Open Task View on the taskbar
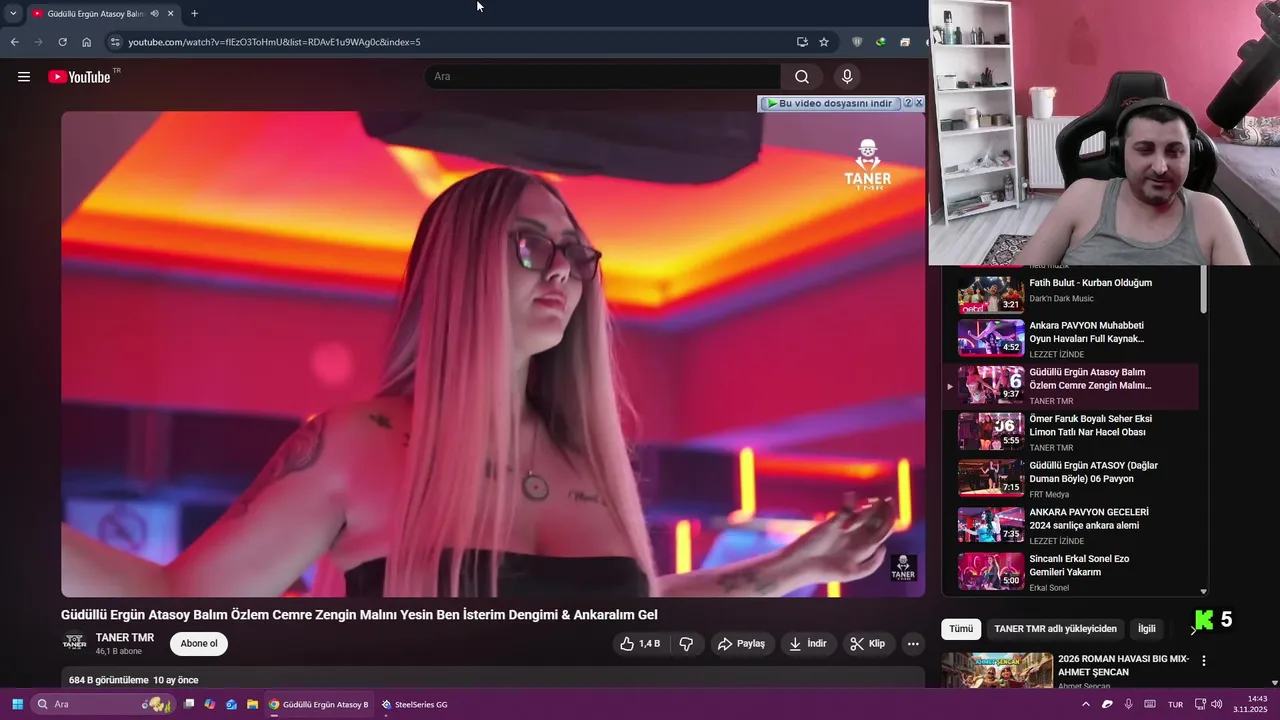The height and width of the screenshot is (720, 1280). (x=189, y=704)
